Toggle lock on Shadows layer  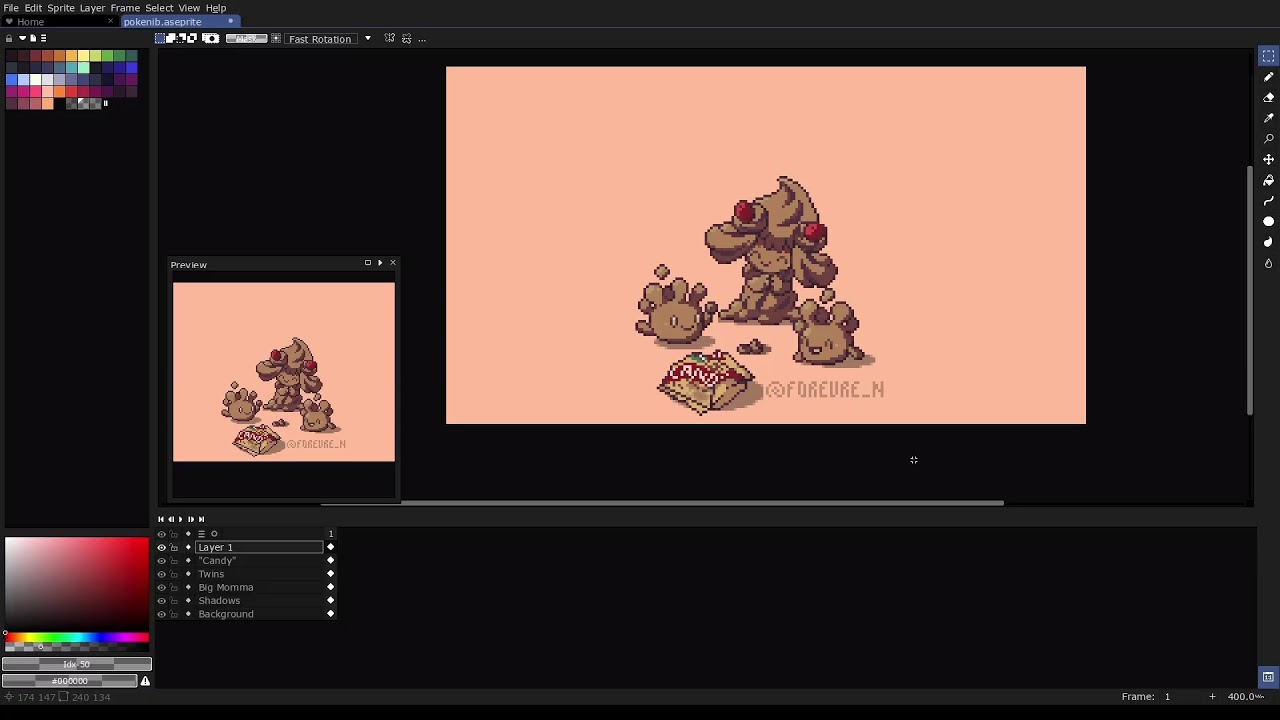click(174, 601)
